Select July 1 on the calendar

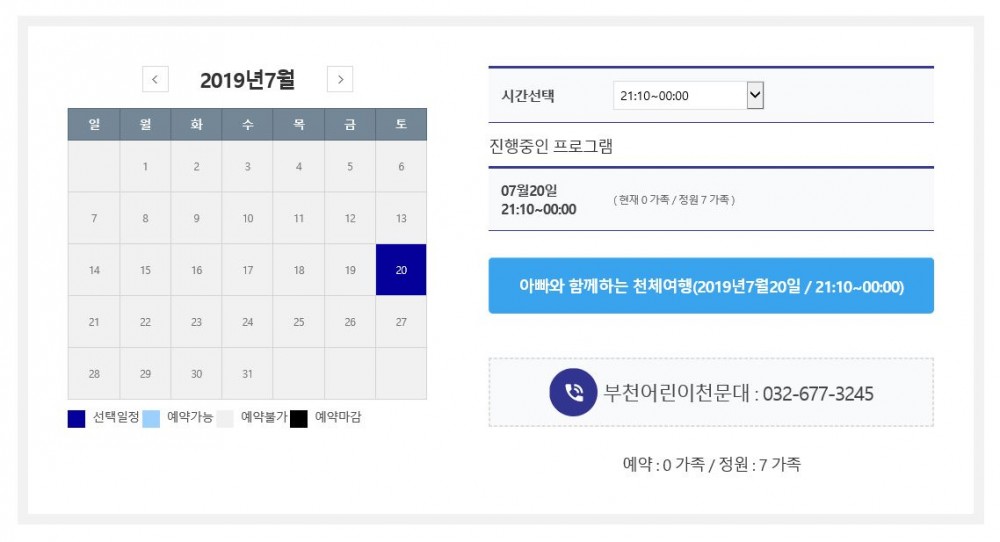pos(145,167)
